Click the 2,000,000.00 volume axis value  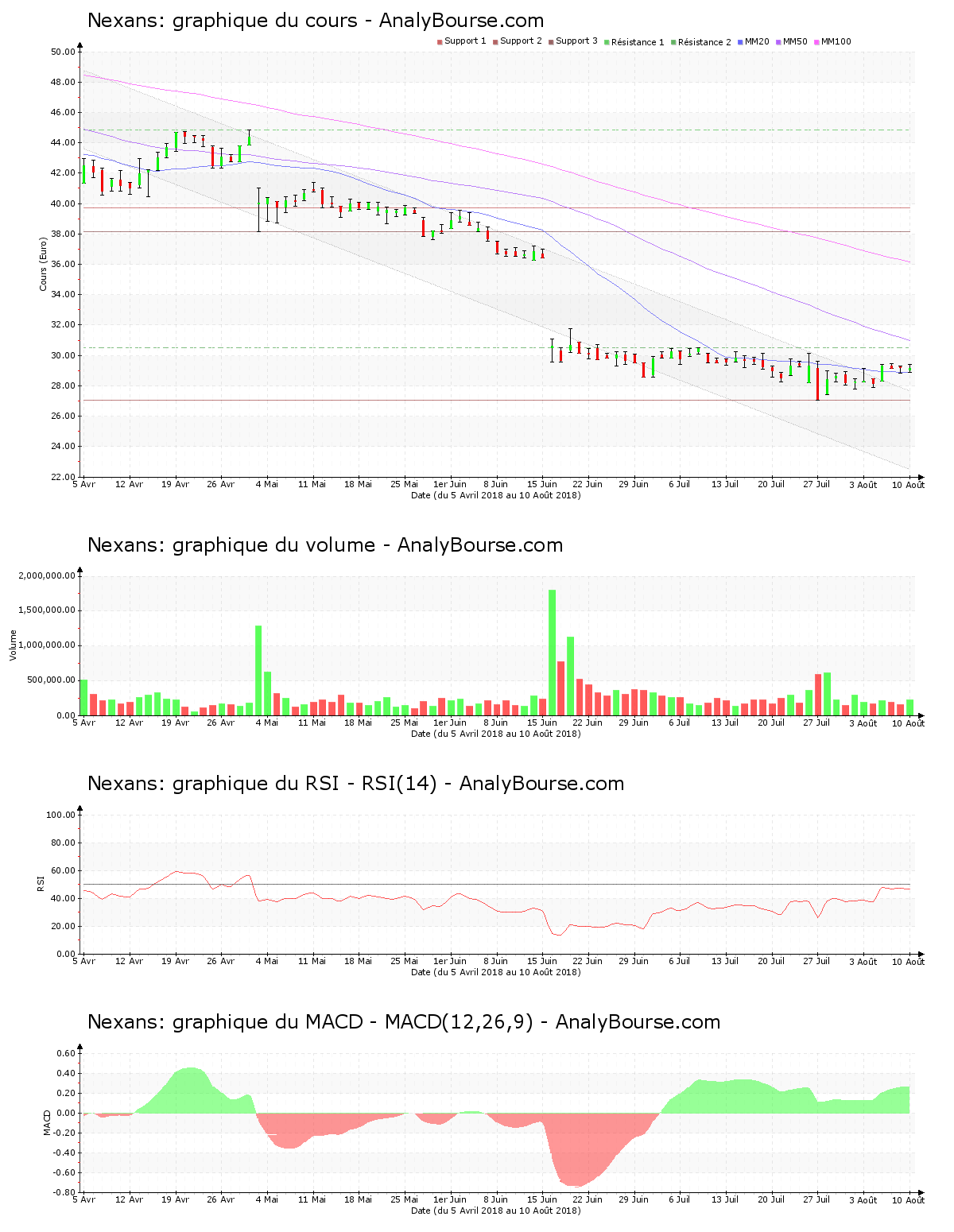pyautogui.click(x=47, y=575)
